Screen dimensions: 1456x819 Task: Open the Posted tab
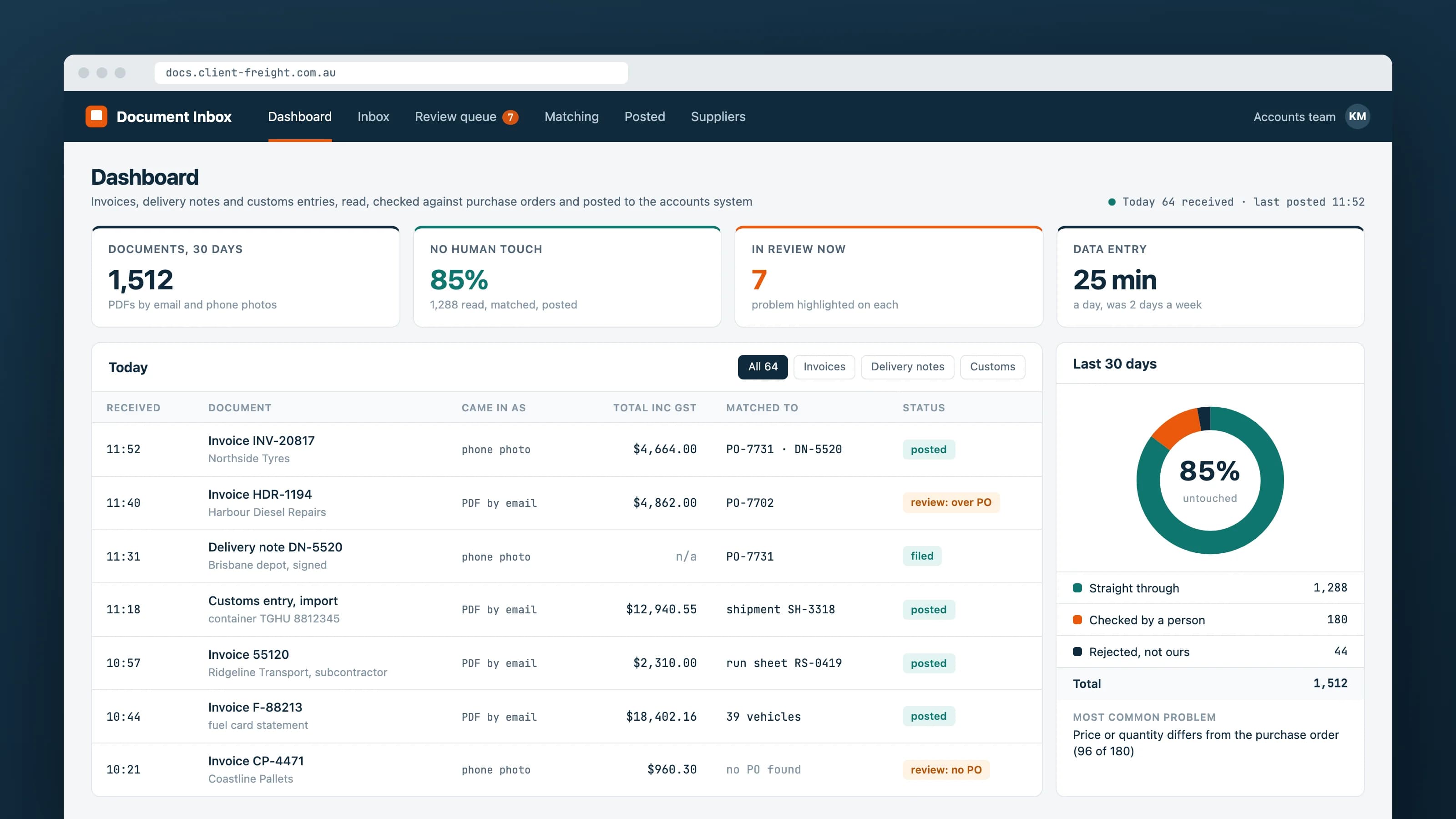click(x=644, y=116)
